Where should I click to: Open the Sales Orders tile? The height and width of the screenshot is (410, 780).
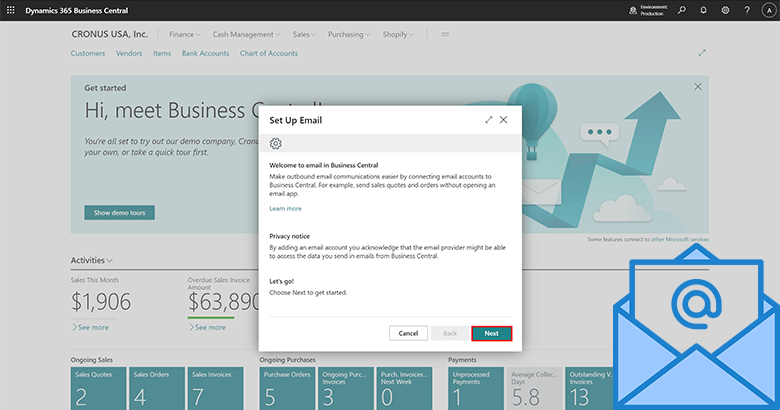[x=157, y=389]
